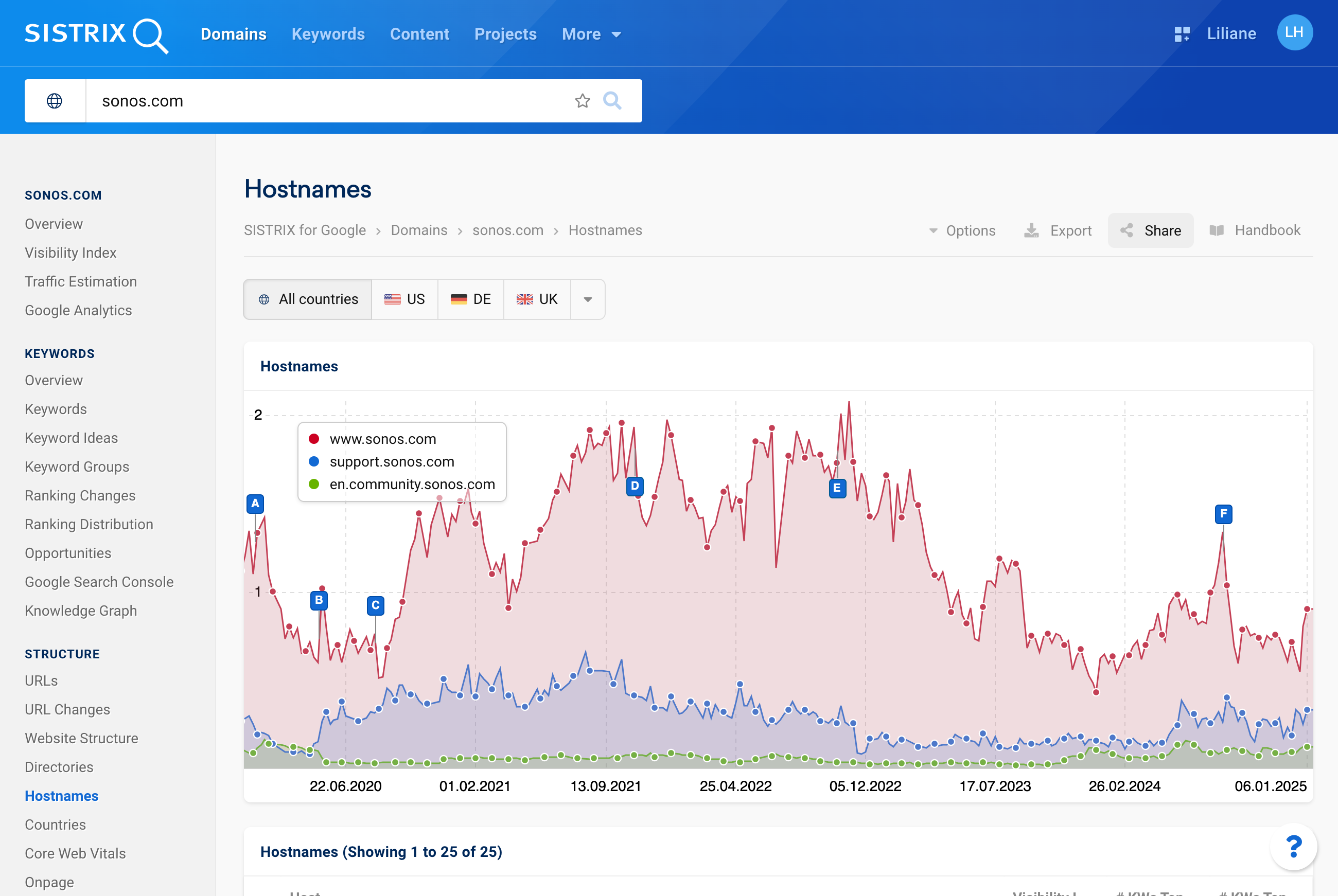Click the globe country selector icon in search bar
This screenshot has width=1338, height=896.
tap(55, 101)
